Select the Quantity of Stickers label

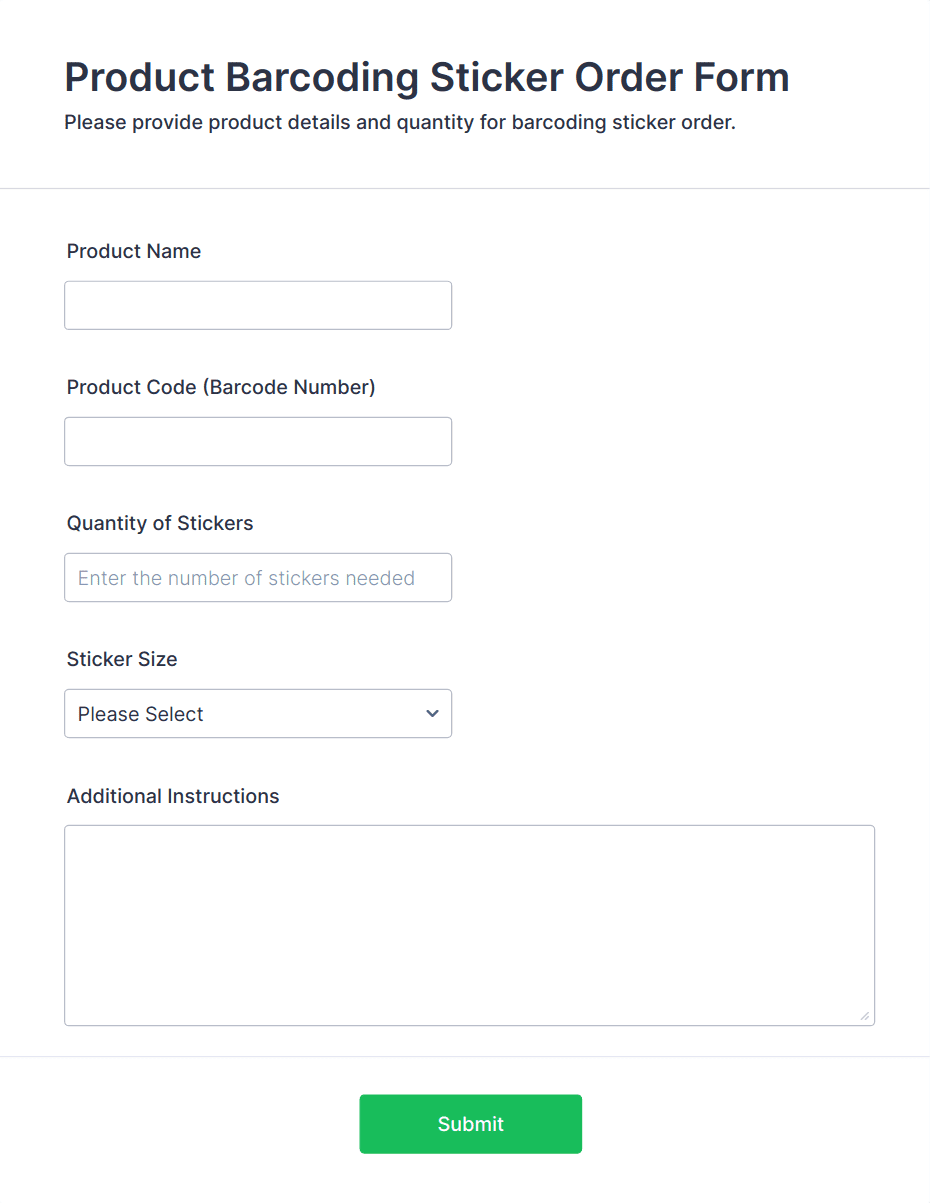point(159,523)
